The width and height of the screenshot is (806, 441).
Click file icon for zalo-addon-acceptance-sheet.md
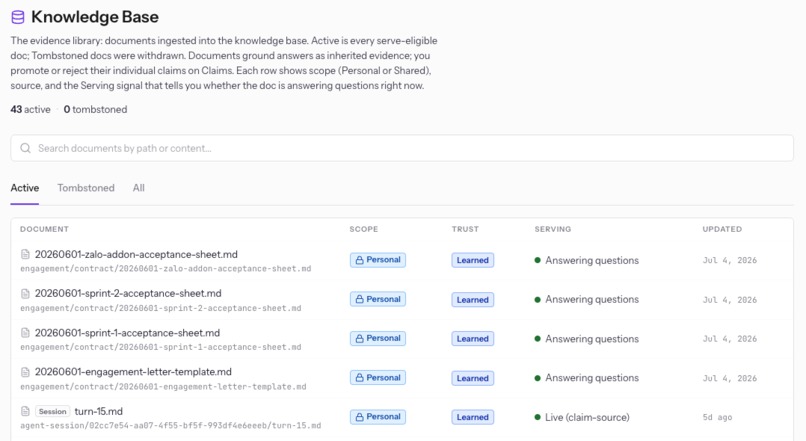[x=25, y=254]
